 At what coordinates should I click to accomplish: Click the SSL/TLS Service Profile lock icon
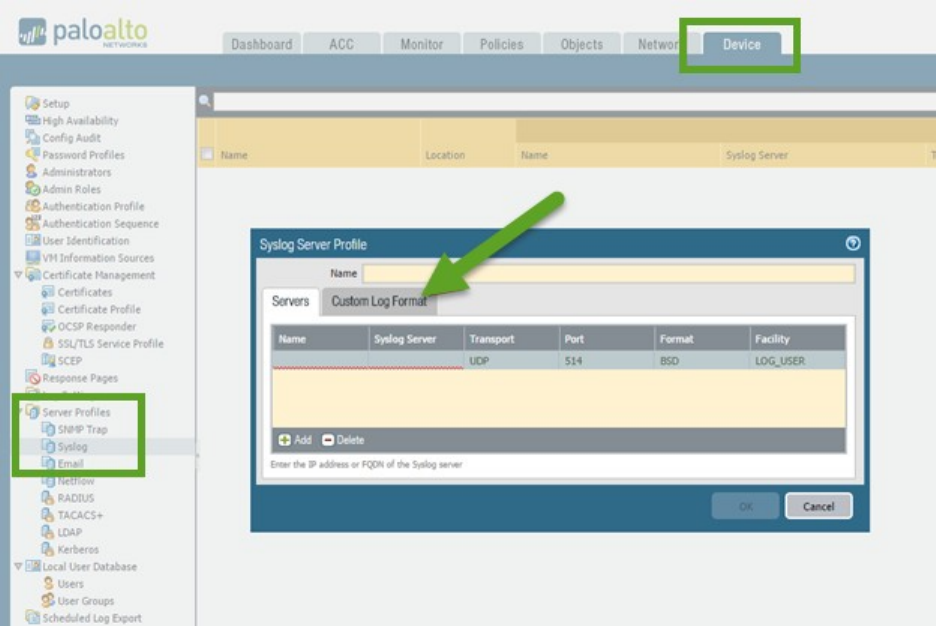point(48,343)
